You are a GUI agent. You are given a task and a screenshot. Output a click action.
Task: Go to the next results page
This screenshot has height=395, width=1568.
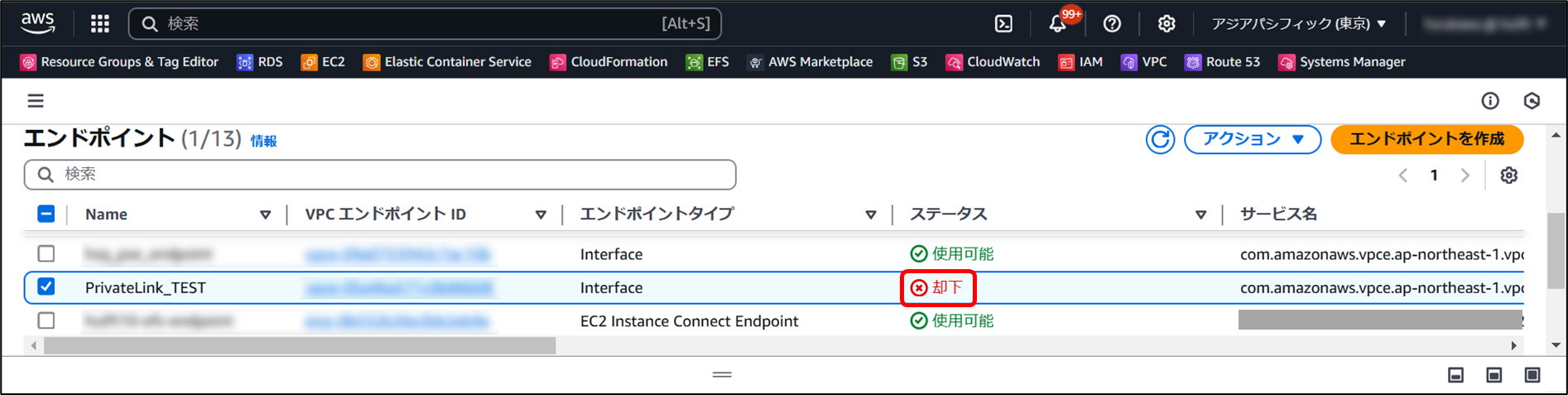click(x=1465, y=176)
